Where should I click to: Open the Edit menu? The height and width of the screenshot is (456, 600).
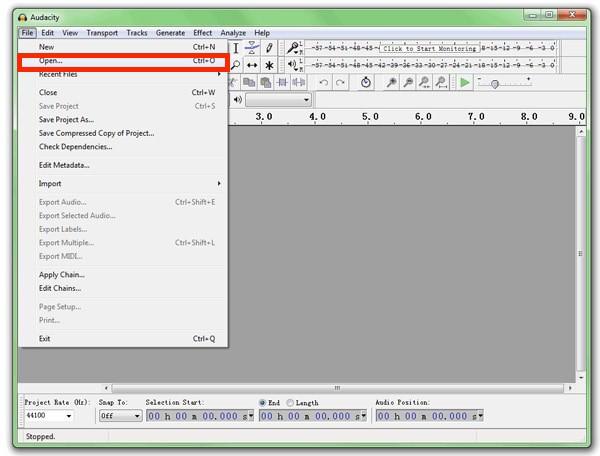coord(47,33)
